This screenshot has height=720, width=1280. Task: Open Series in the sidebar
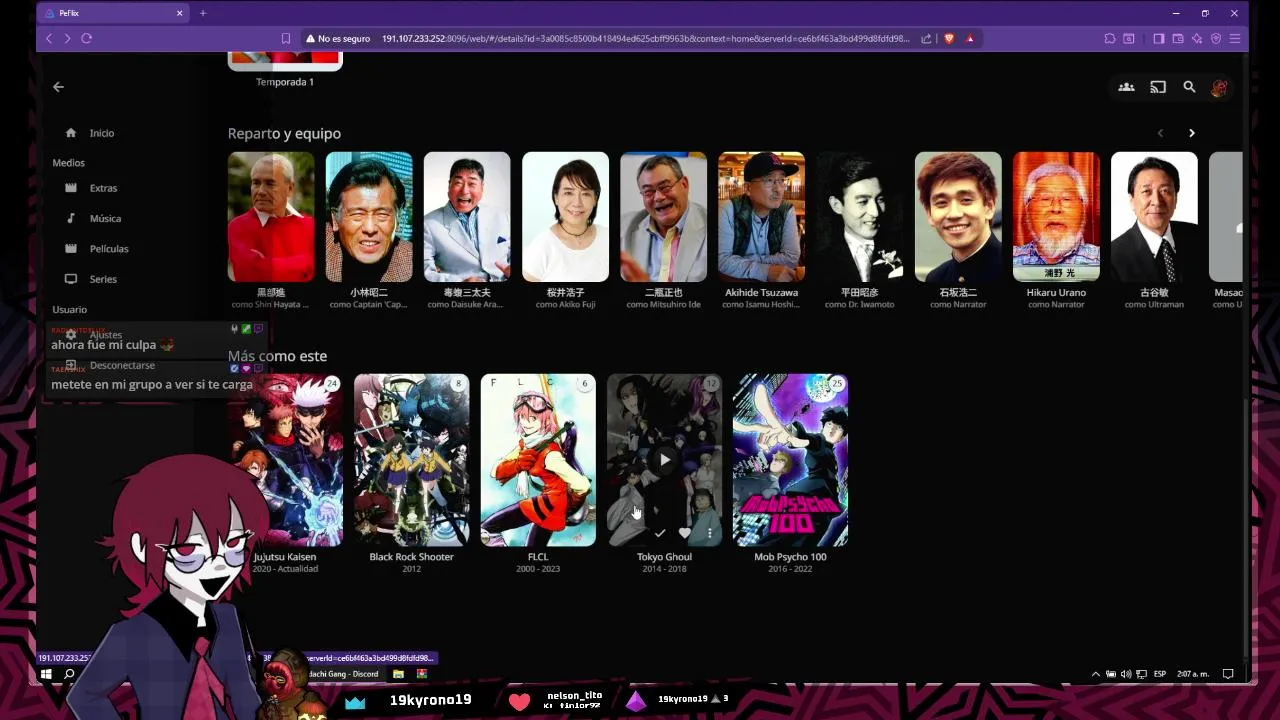tap(103, 279)
